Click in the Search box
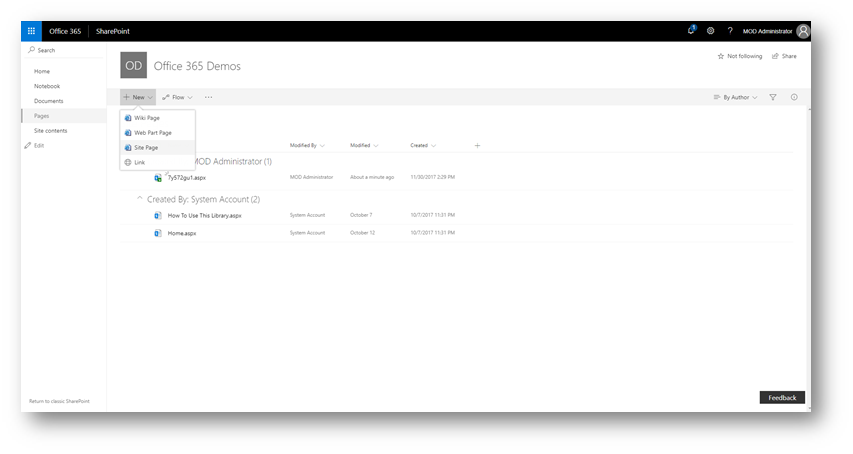The height and width of the screenshot is (454, 853). tap(64, 50)
